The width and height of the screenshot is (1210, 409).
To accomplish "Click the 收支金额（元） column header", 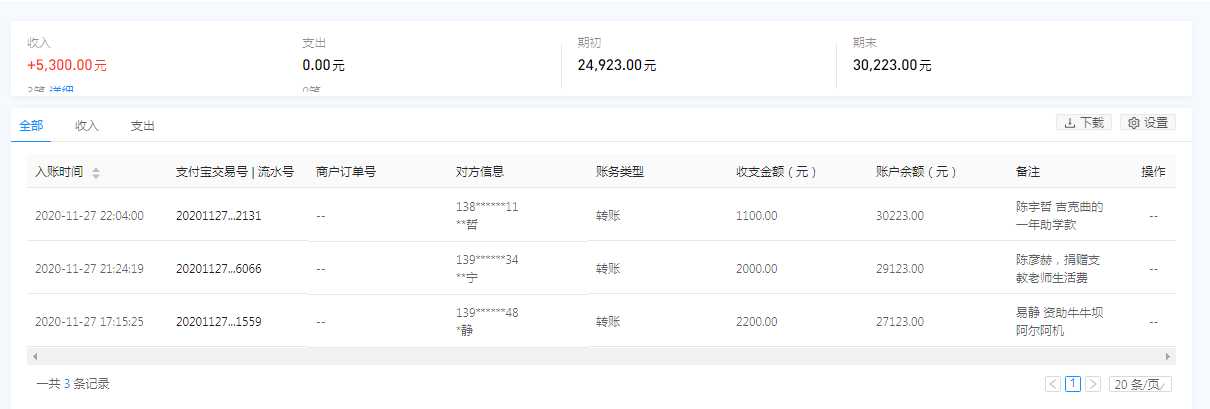I will point(776,172).
